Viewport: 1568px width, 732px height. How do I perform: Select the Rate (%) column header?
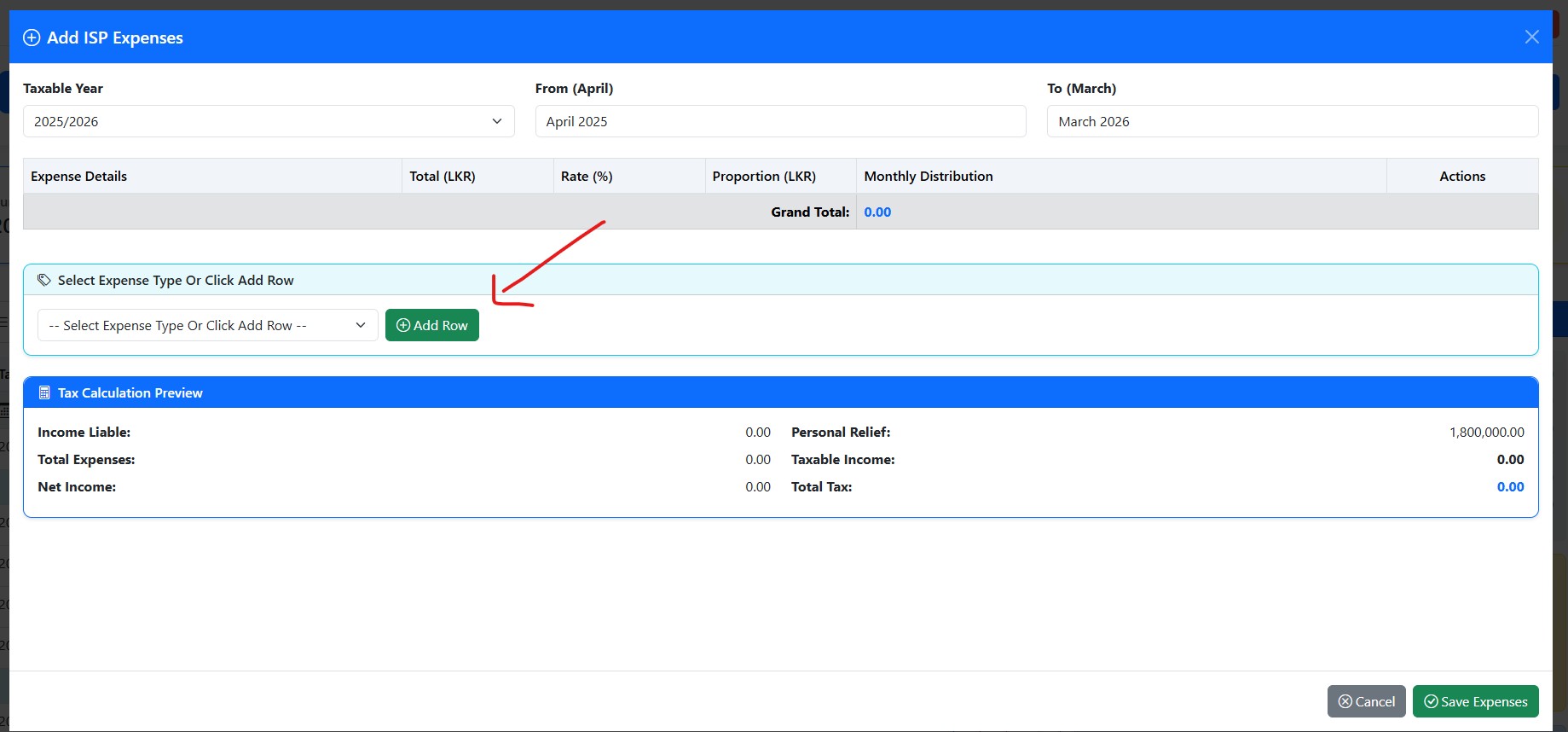pos(587,176)
